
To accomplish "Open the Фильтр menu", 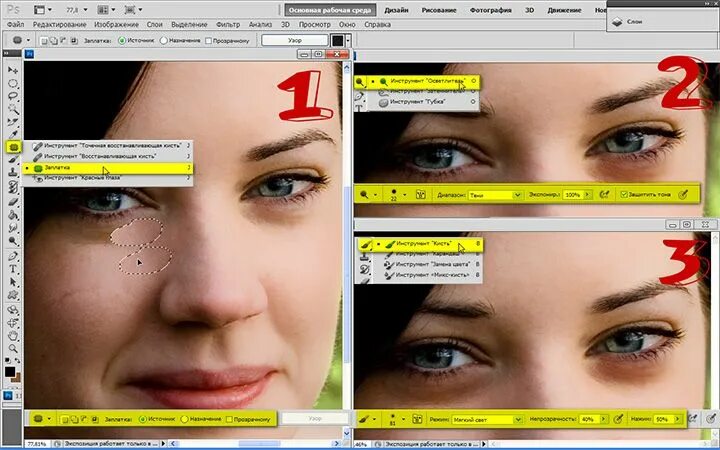I will 228,24.
